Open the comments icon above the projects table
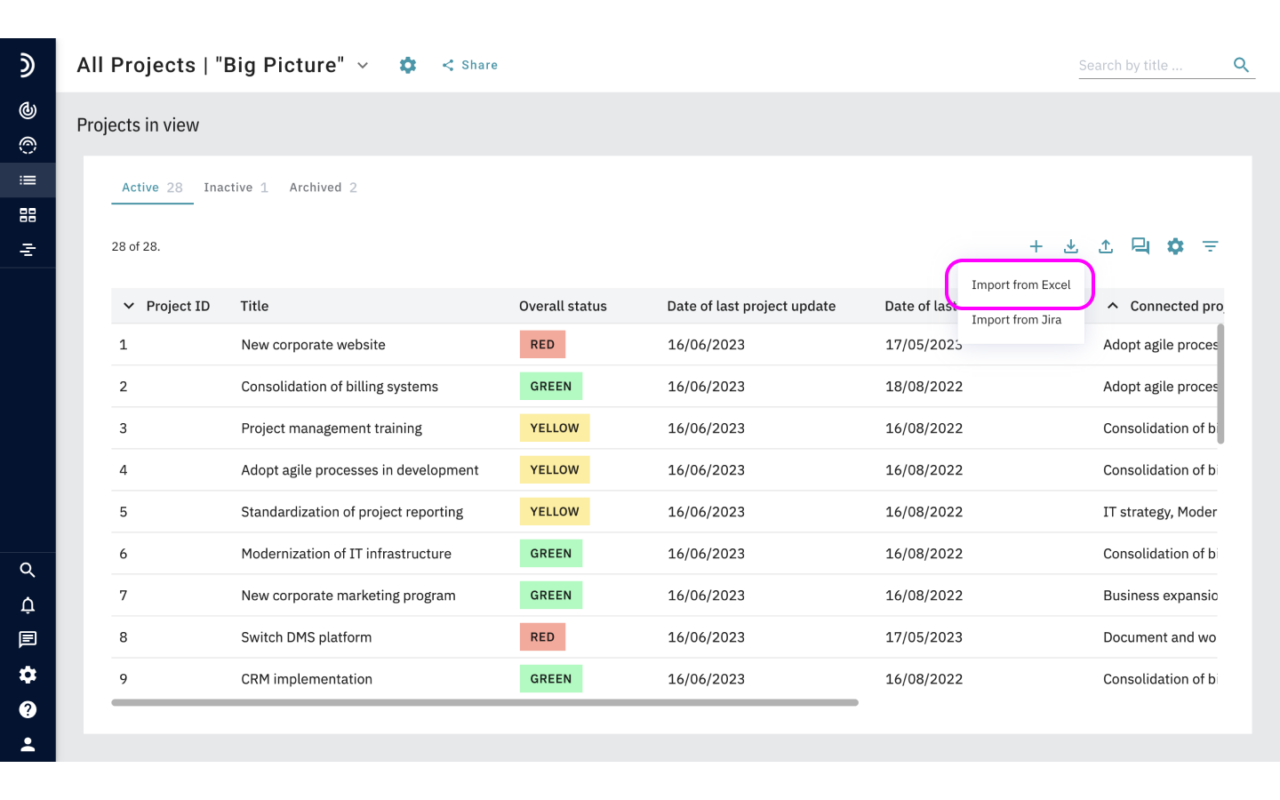1280x800 pixels. pyautogui.click(x=1140, y=246)
